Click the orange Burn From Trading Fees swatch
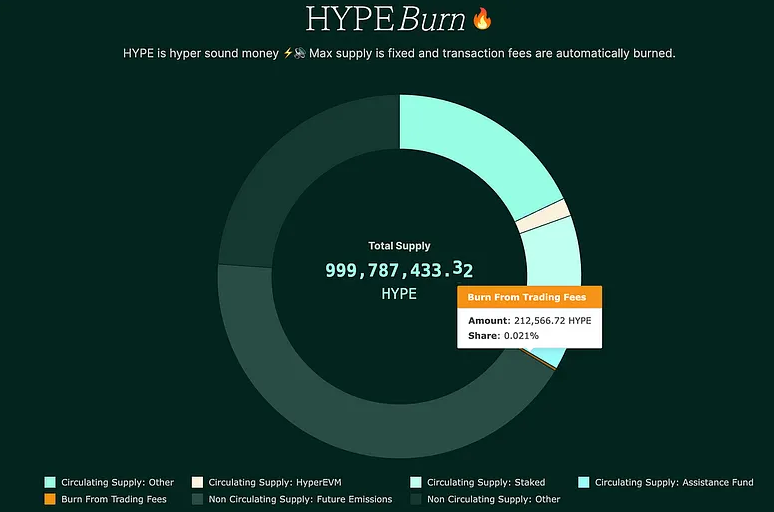Screen dimensions: 774x512 [x=50, y=498]
